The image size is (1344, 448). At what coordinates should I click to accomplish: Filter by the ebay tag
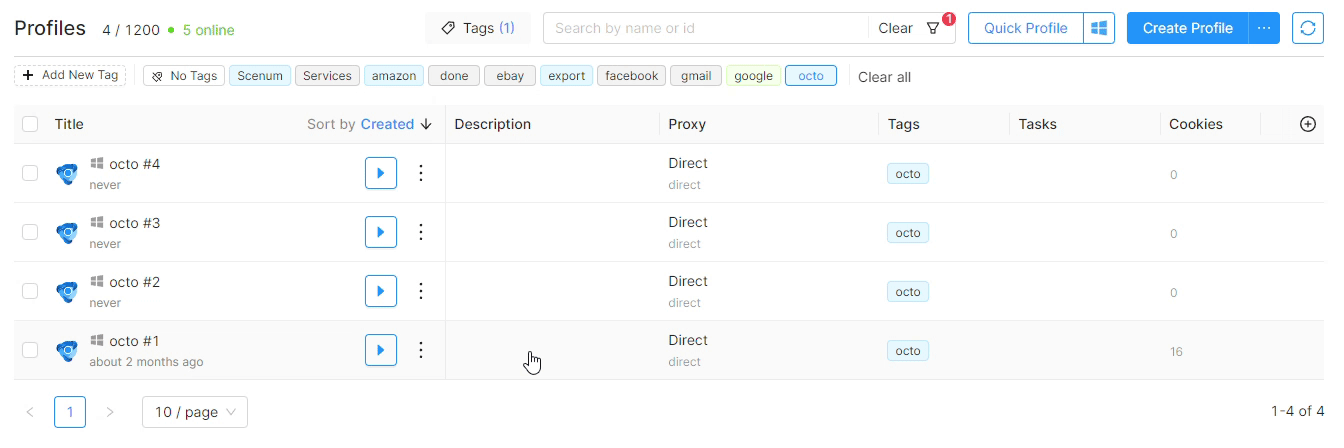510,76
